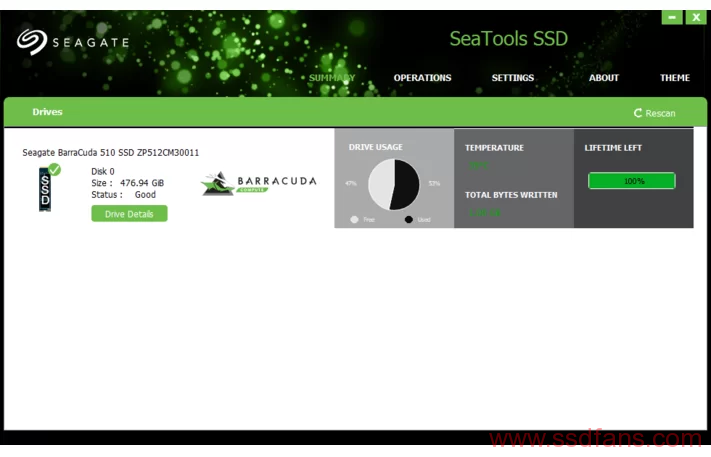This screenshot has height=457, width=711.
Task: Click the Used legend dot
Action: 409,219
